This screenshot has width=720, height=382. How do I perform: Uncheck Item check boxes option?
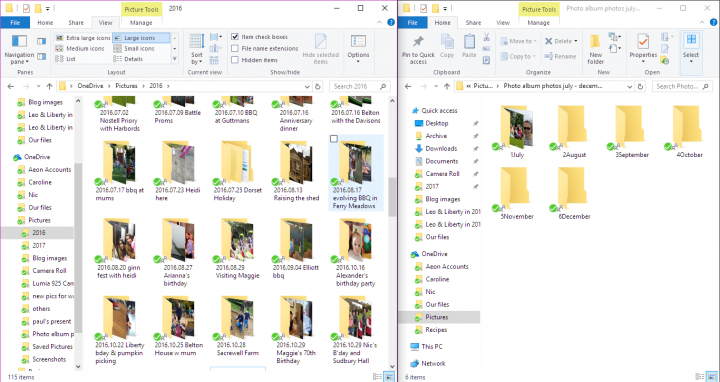(235, 37)
